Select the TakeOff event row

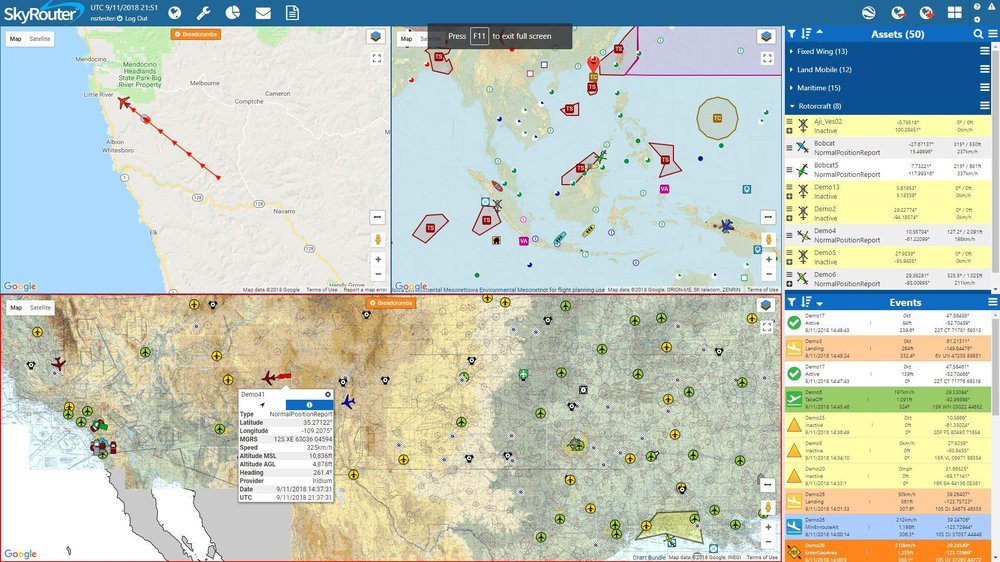pos(888,399)
